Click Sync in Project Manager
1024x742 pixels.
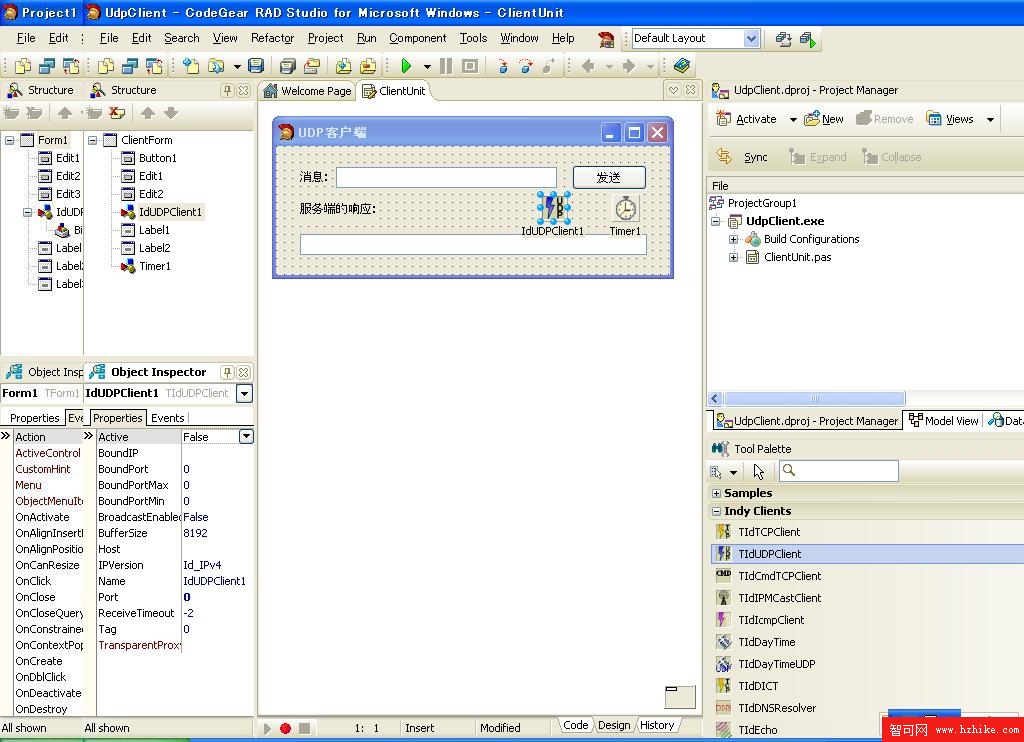pos(742,157)
